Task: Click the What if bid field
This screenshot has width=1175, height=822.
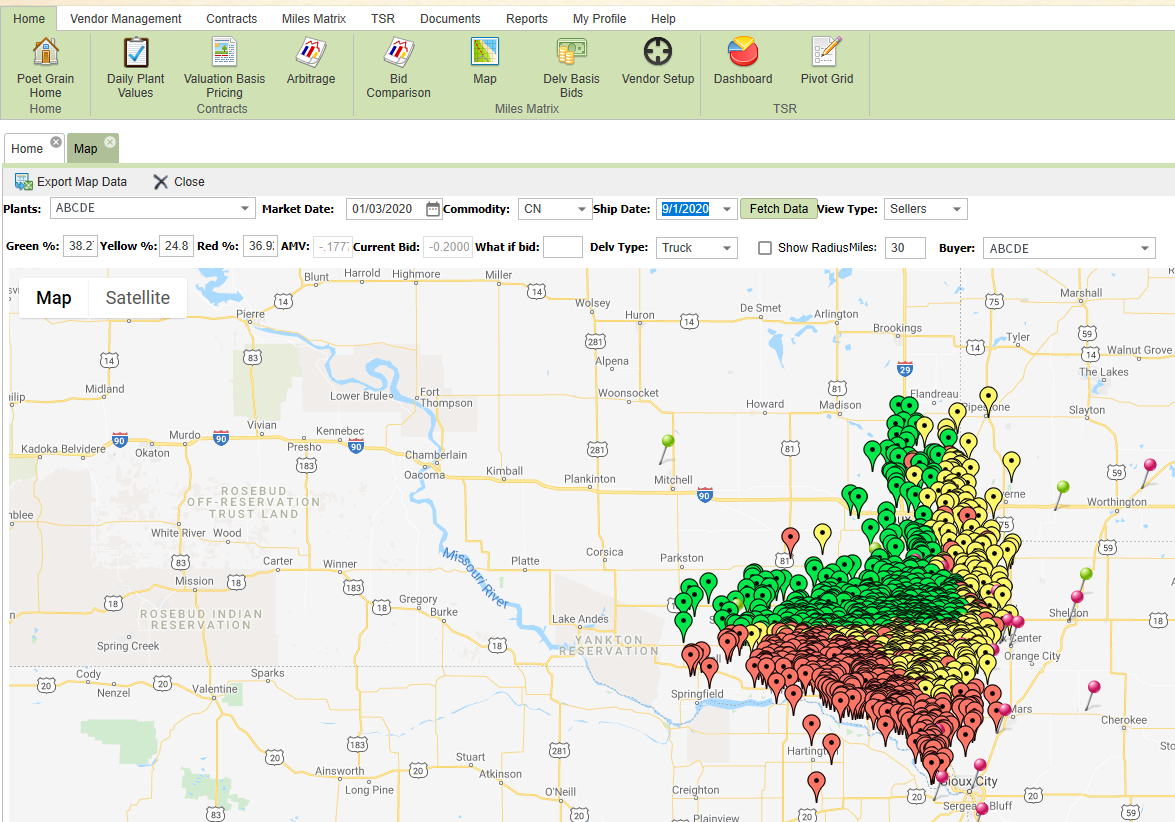Action: (x=562, y=247)
